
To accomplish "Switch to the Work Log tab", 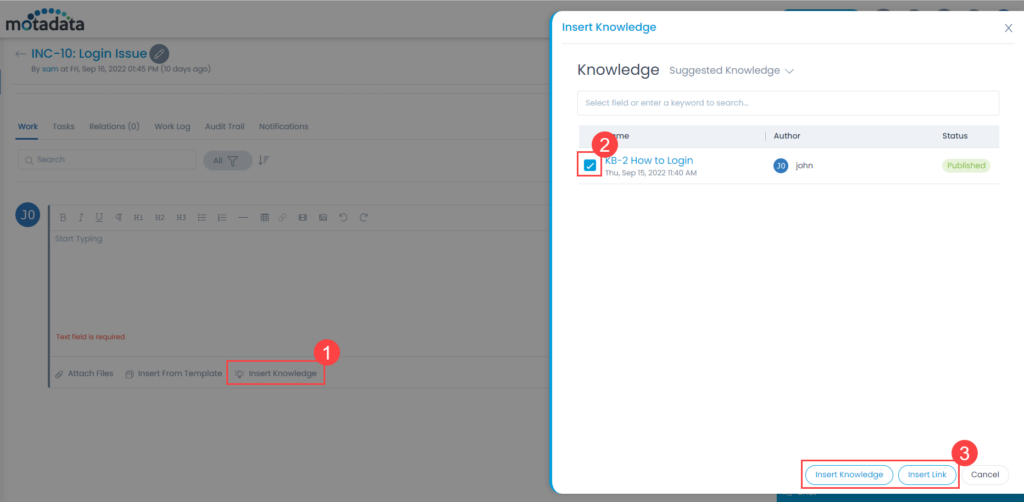I will pos(172,127).
